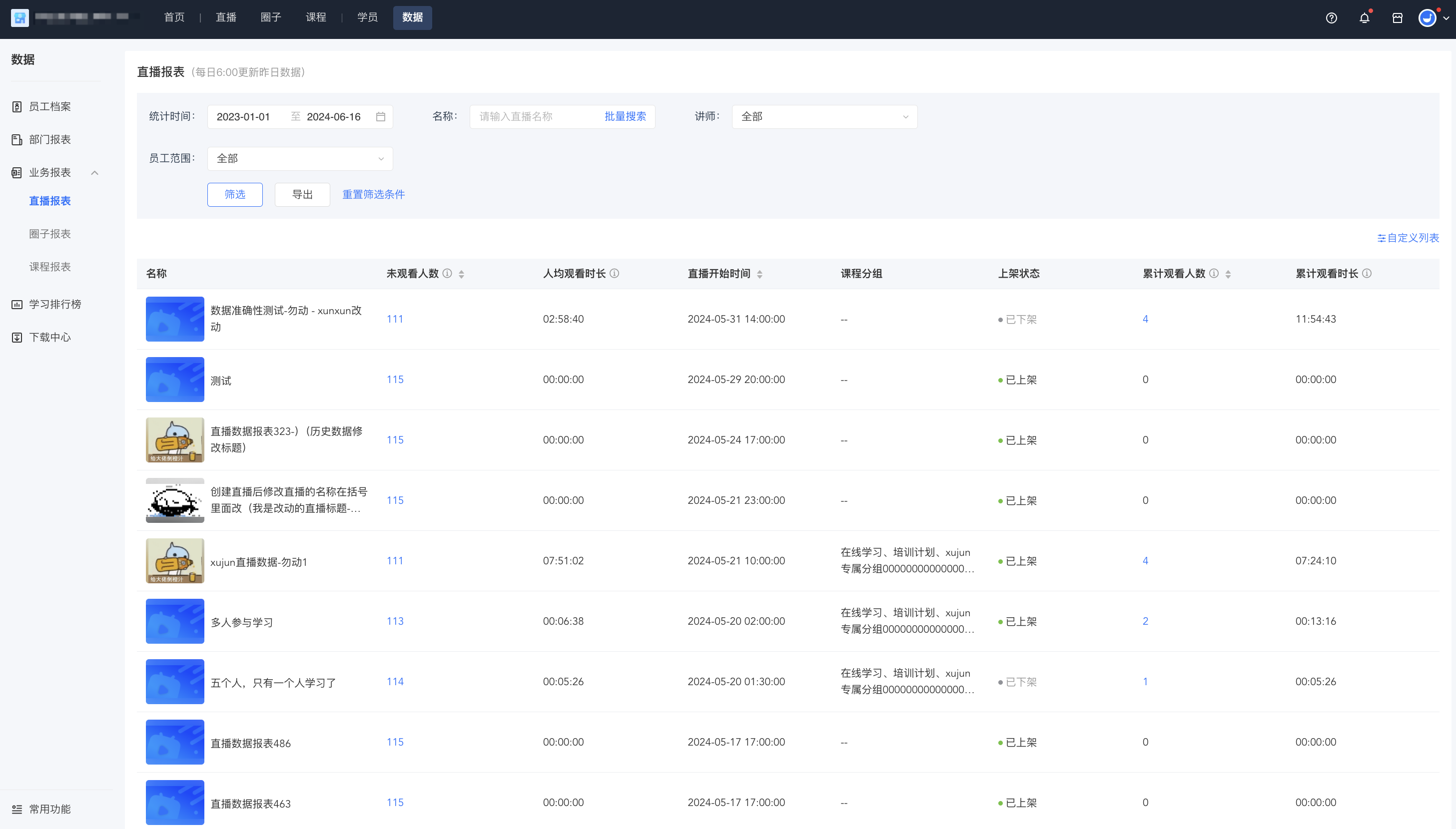Click thumbnail of 直播数据报表486
This screenshot has width=1456, height=829.
click(x=175, y=742)
